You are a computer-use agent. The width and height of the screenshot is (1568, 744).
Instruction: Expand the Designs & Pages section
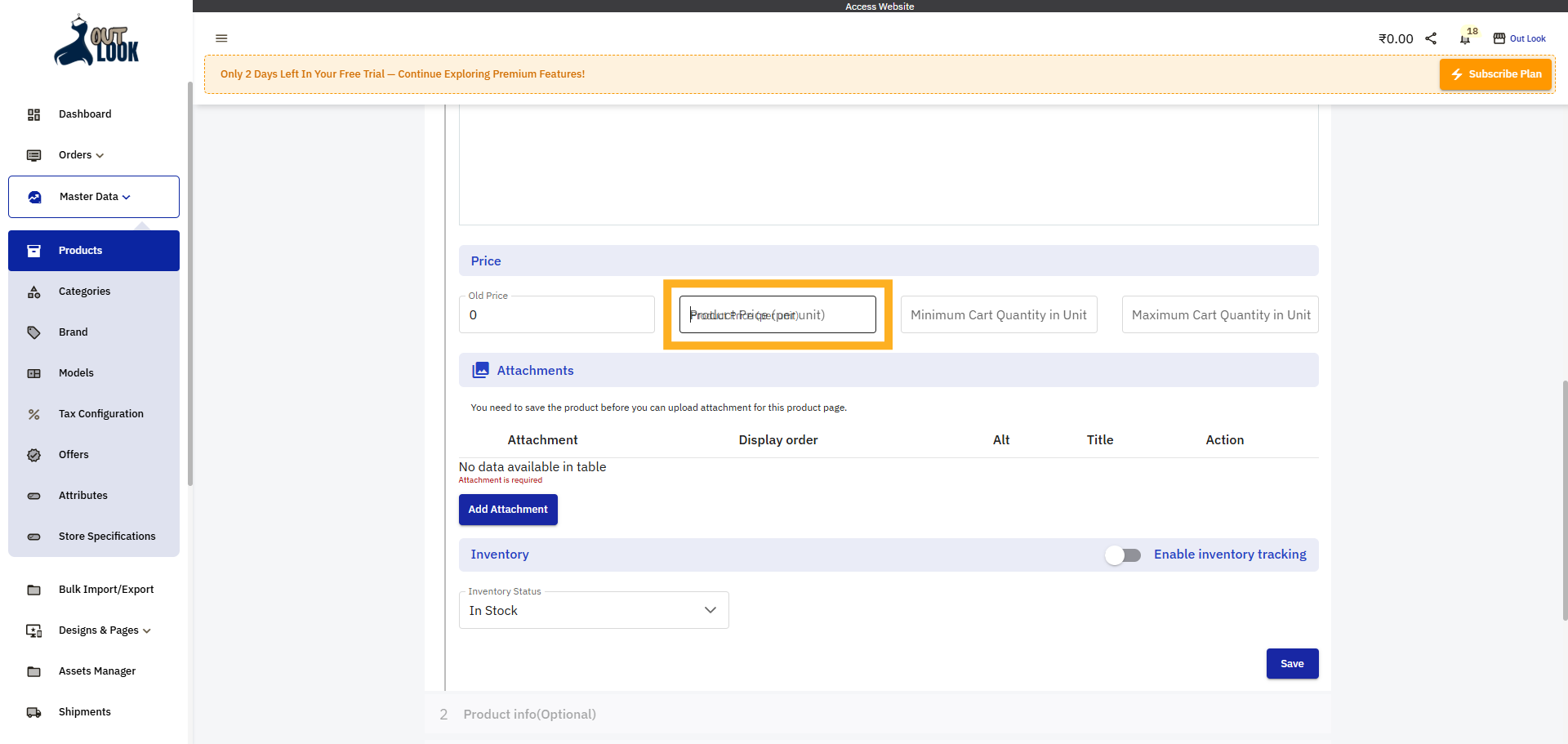pos(147,630)
